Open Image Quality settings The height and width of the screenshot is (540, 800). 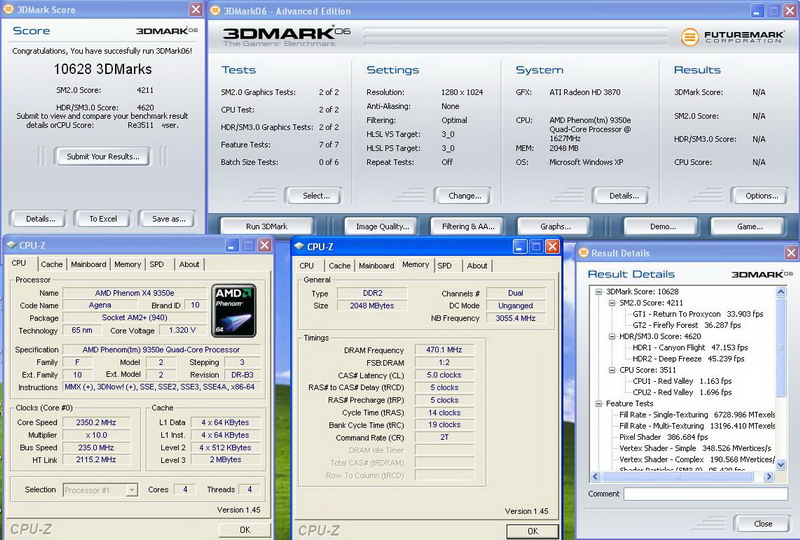382,227
